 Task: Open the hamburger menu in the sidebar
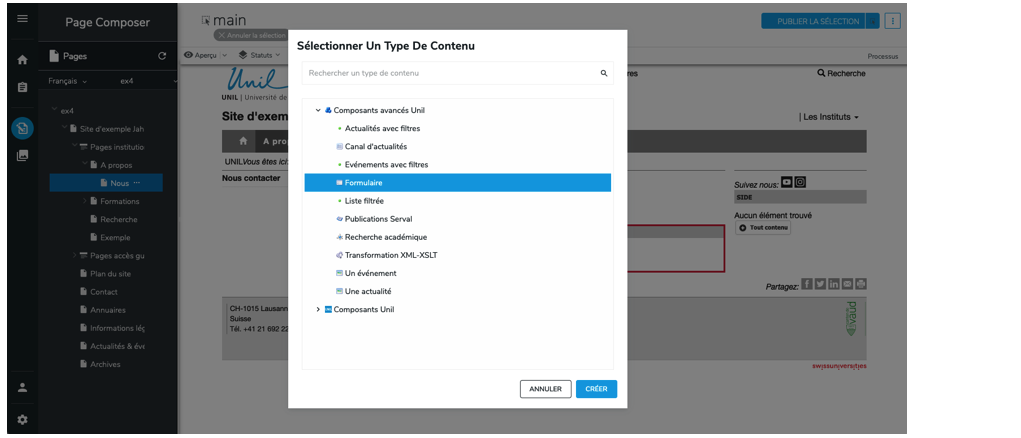(x=22, y=19)
